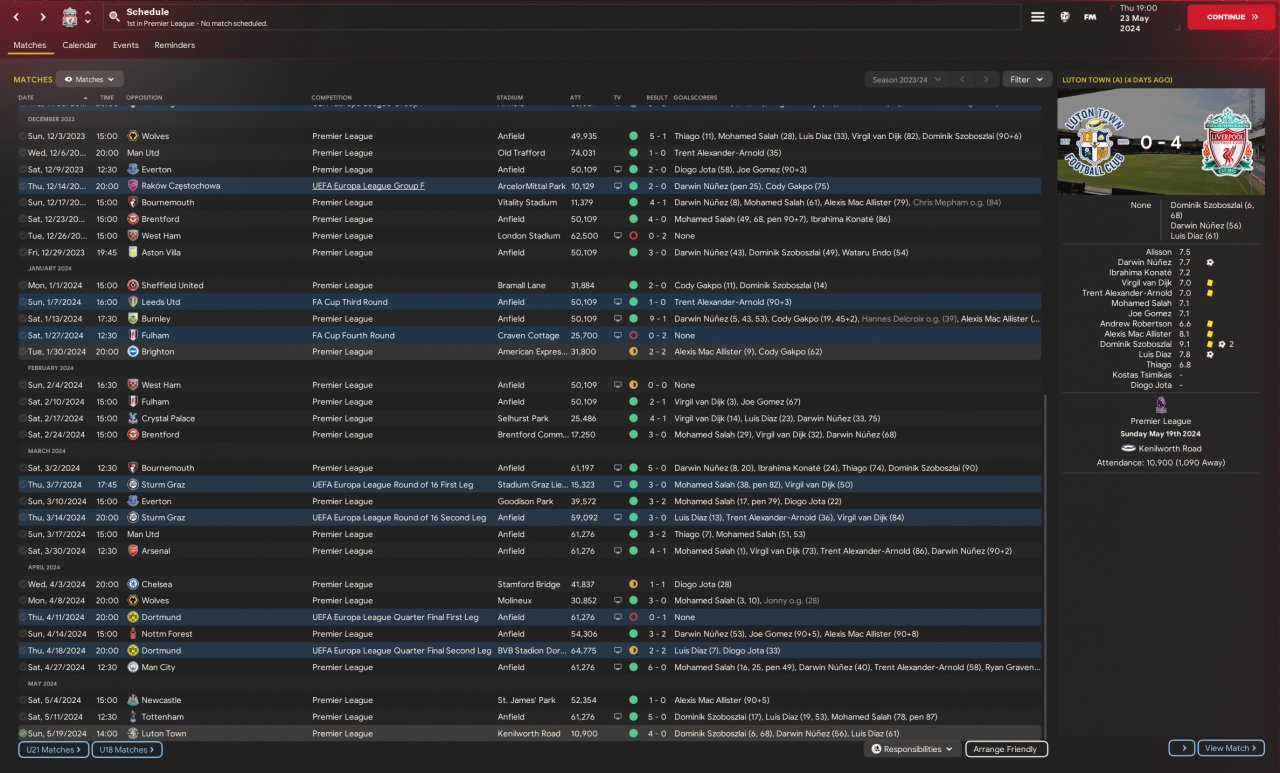Click the Schedule search bar field
The image size is (1280, 773).
561,17
